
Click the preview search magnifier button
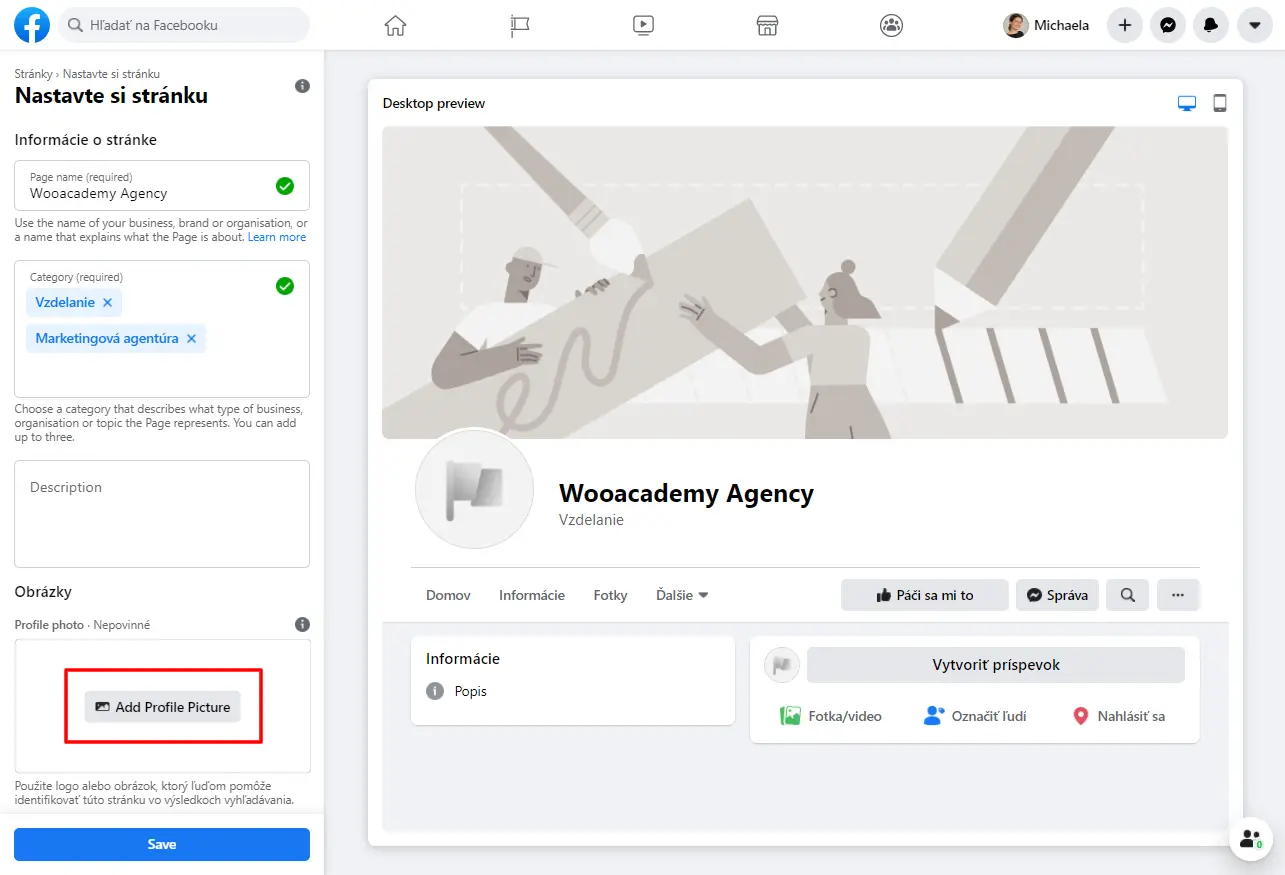pos(1128,595)
